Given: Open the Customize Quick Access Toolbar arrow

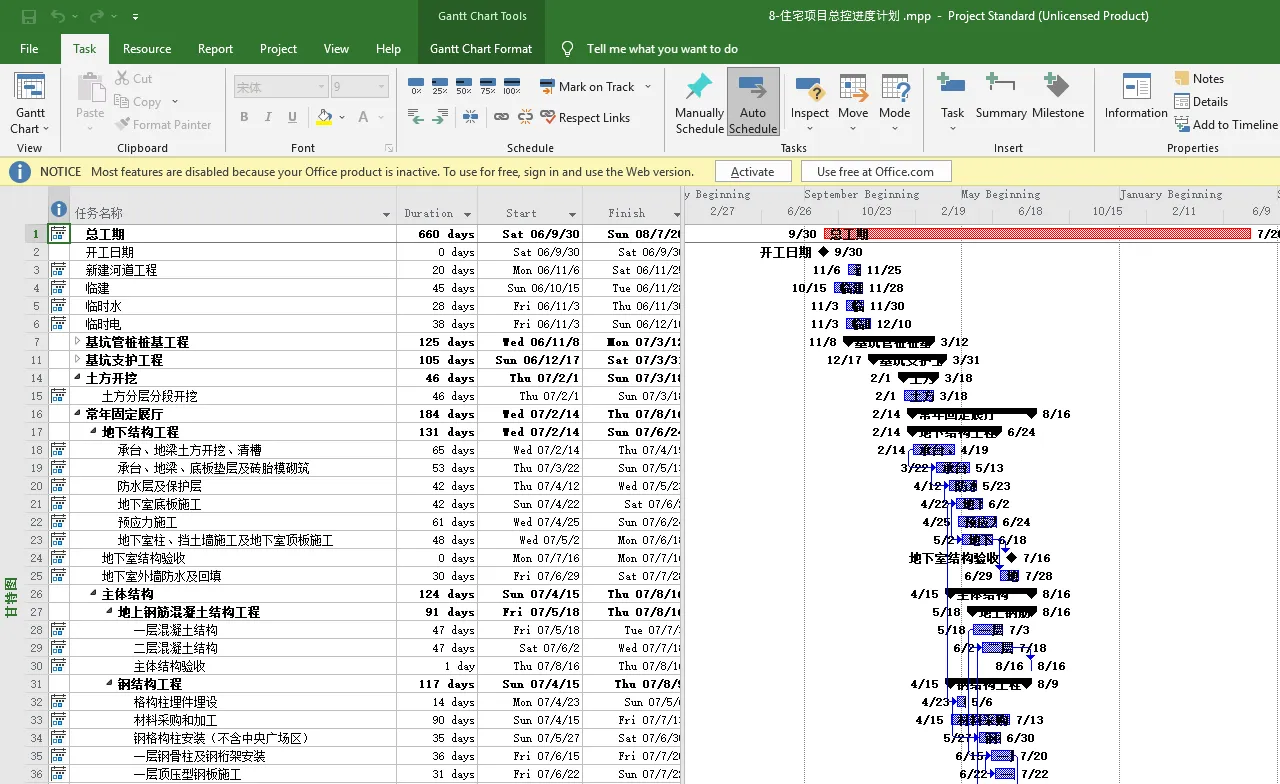Looking at the screenshot, I should click(135, 17).
